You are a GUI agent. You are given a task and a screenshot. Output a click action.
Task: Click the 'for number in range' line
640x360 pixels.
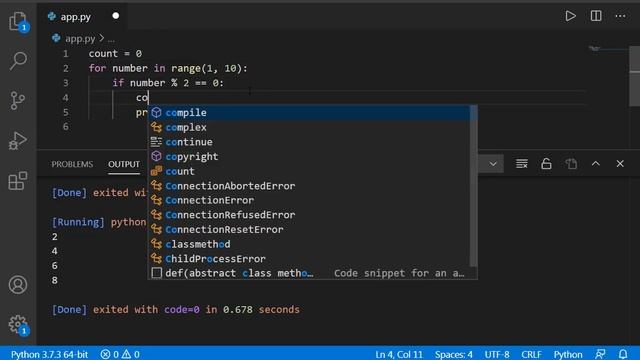coord(168,68)
